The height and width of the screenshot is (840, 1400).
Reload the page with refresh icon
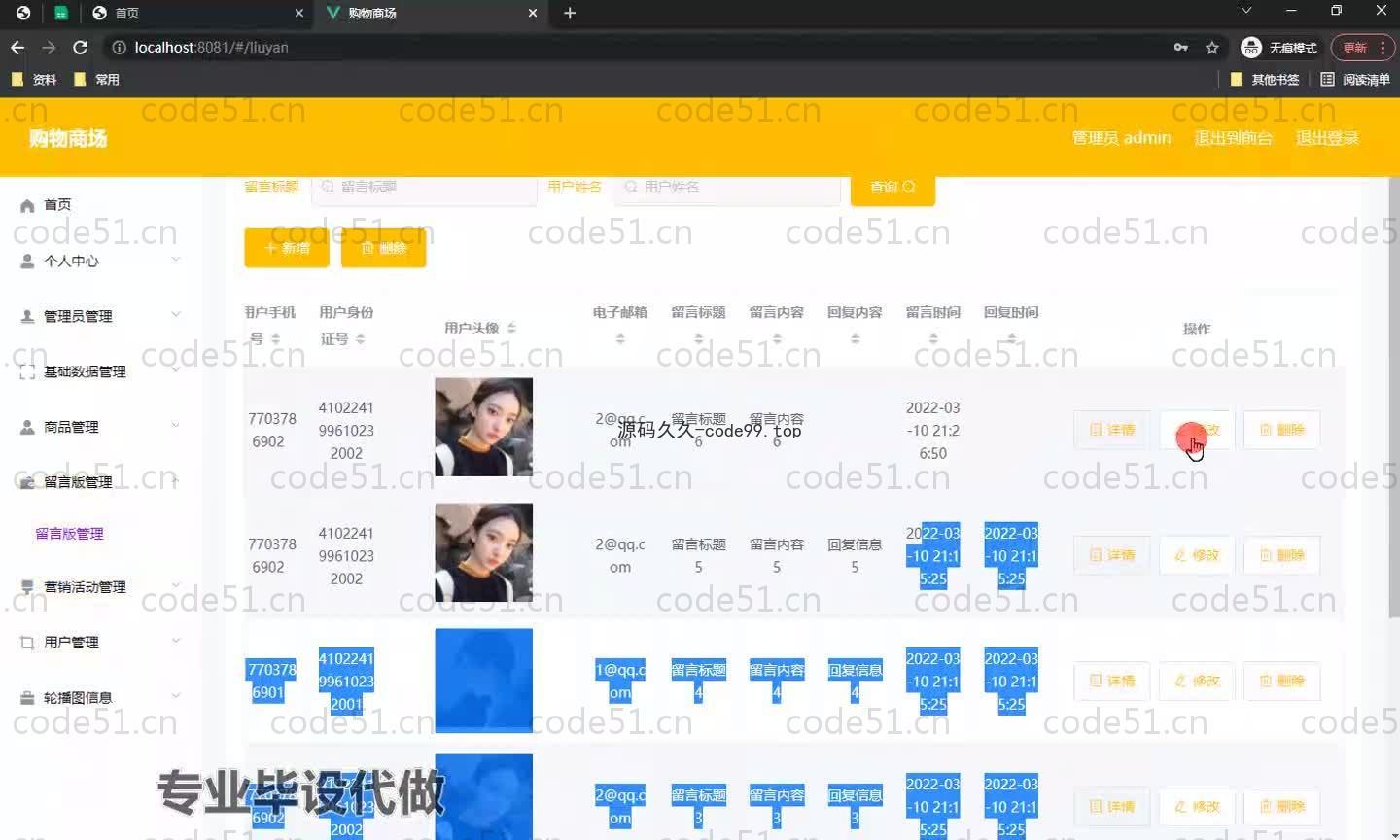pyautogui.click(x=80, y=47)
